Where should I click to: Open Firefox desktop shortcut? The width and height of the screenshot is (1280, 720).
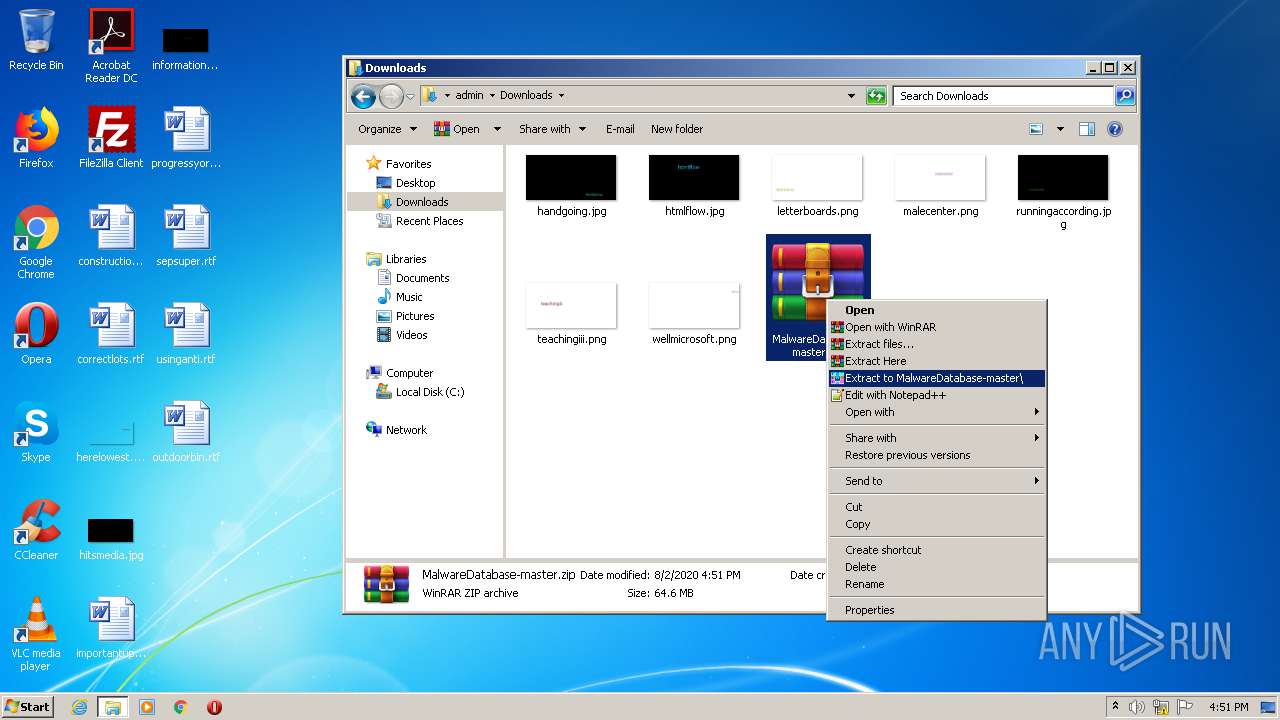pos(36,138)
